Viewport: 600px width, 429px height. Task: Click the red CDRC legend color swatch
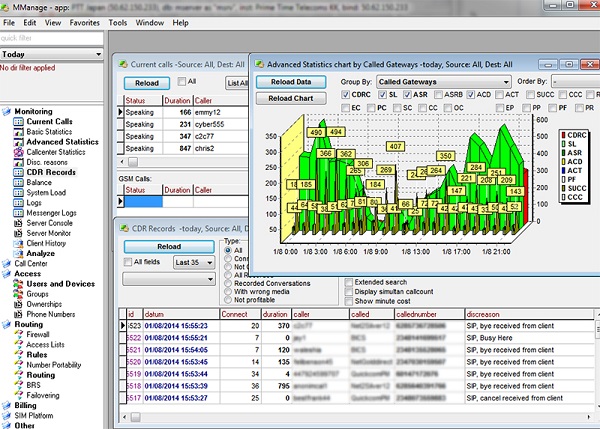point(561,134)
